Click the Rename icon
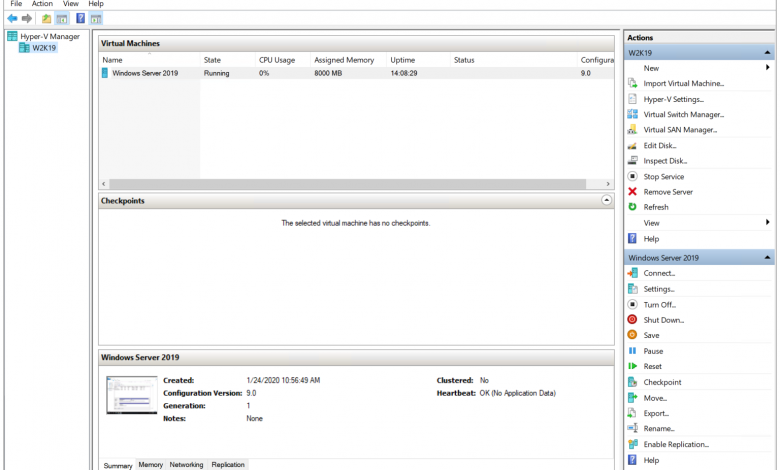This screenshot has height=470, width=780. [x=632, y=428]
